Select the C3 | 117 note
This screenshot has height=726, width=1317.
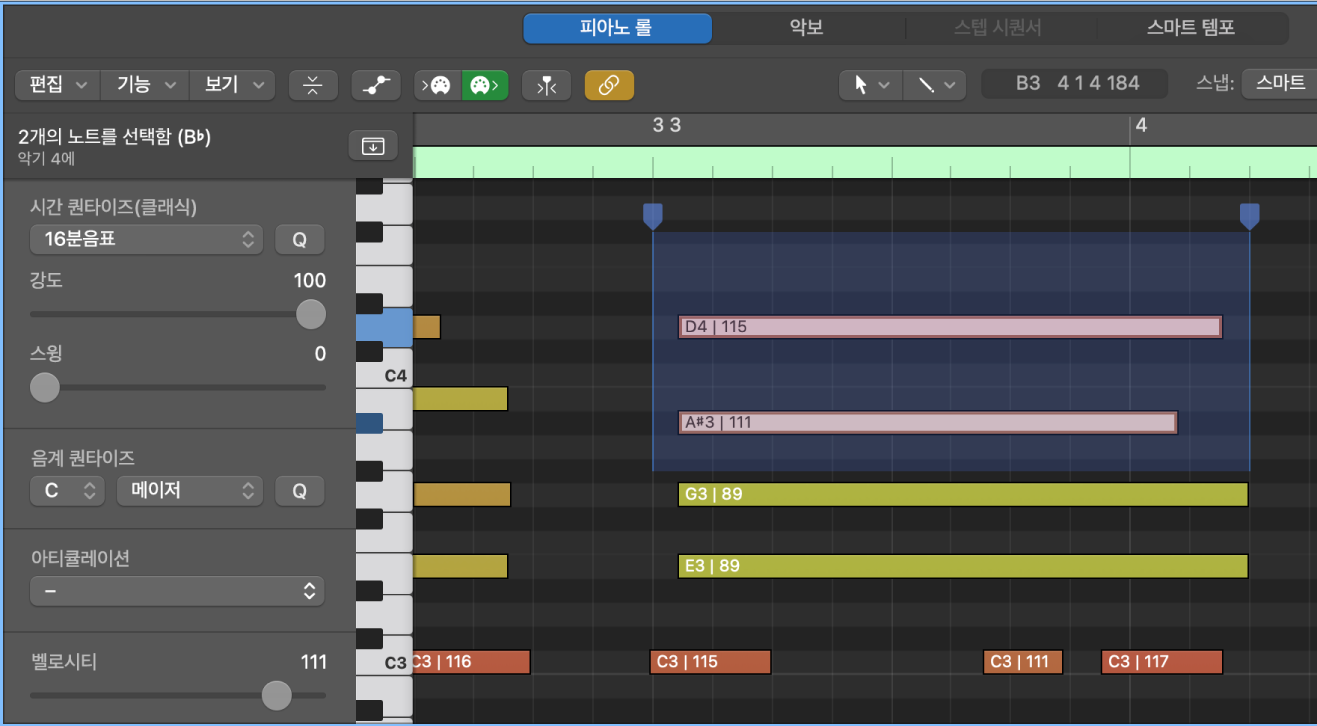tap(1162, 662)
